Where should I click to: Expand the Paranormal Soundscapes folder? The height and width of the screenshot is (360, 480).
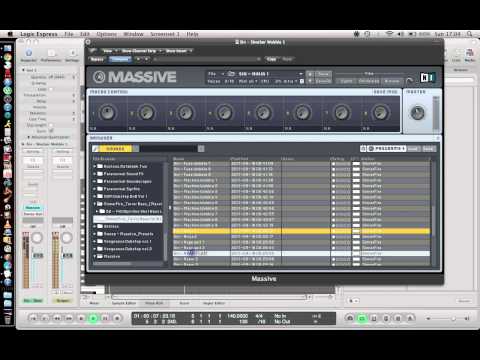[95, 181]
